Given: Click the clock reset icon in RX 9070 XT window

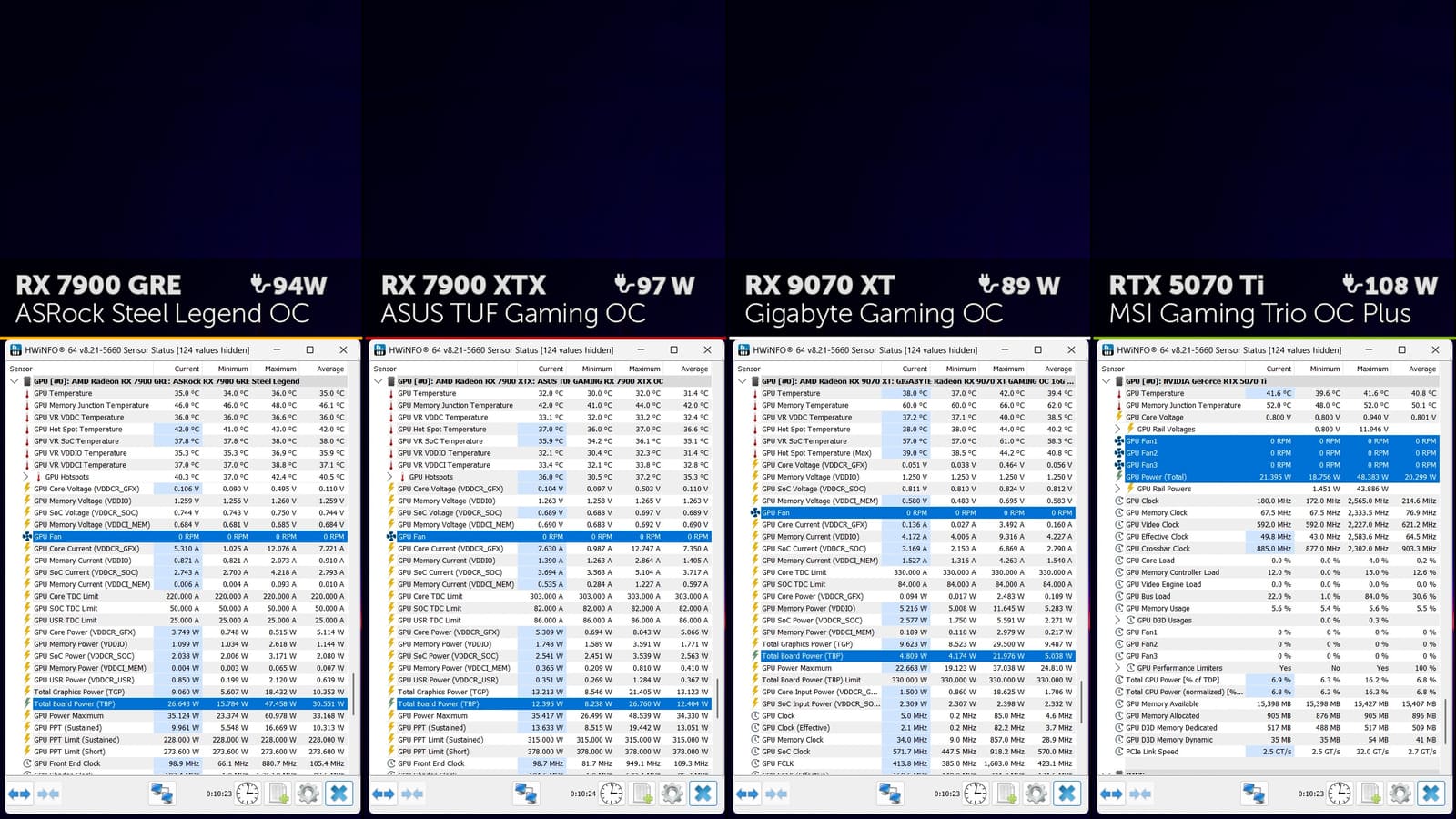Looking at the screenshot, I should tap(976, 794).
